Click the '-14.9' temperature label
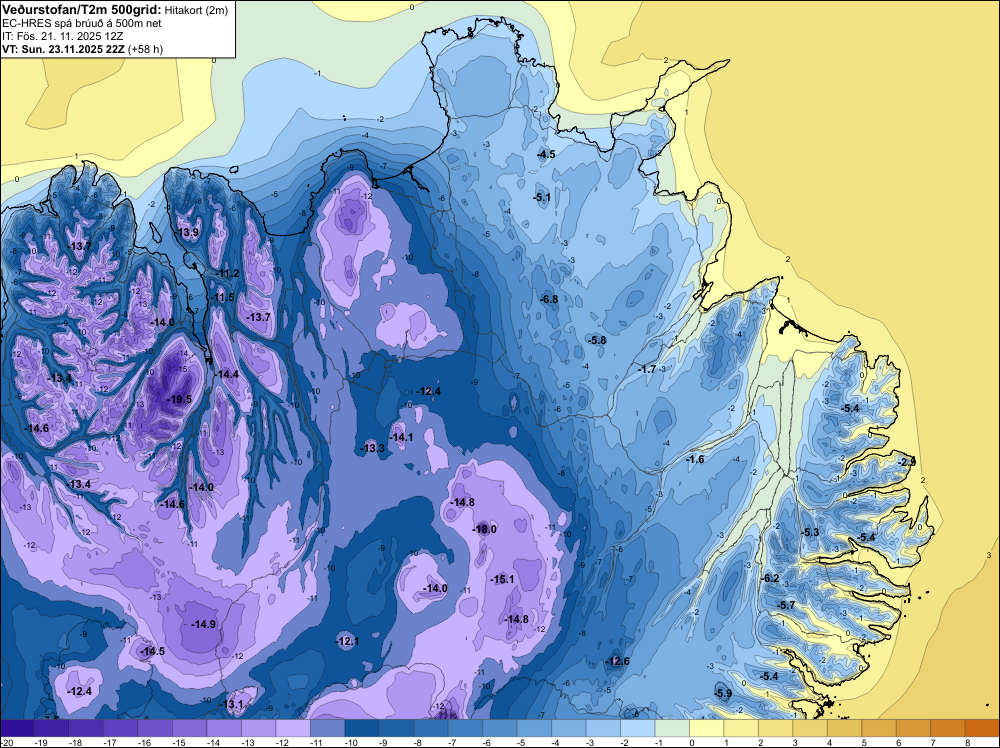 [x=203, y=624]
